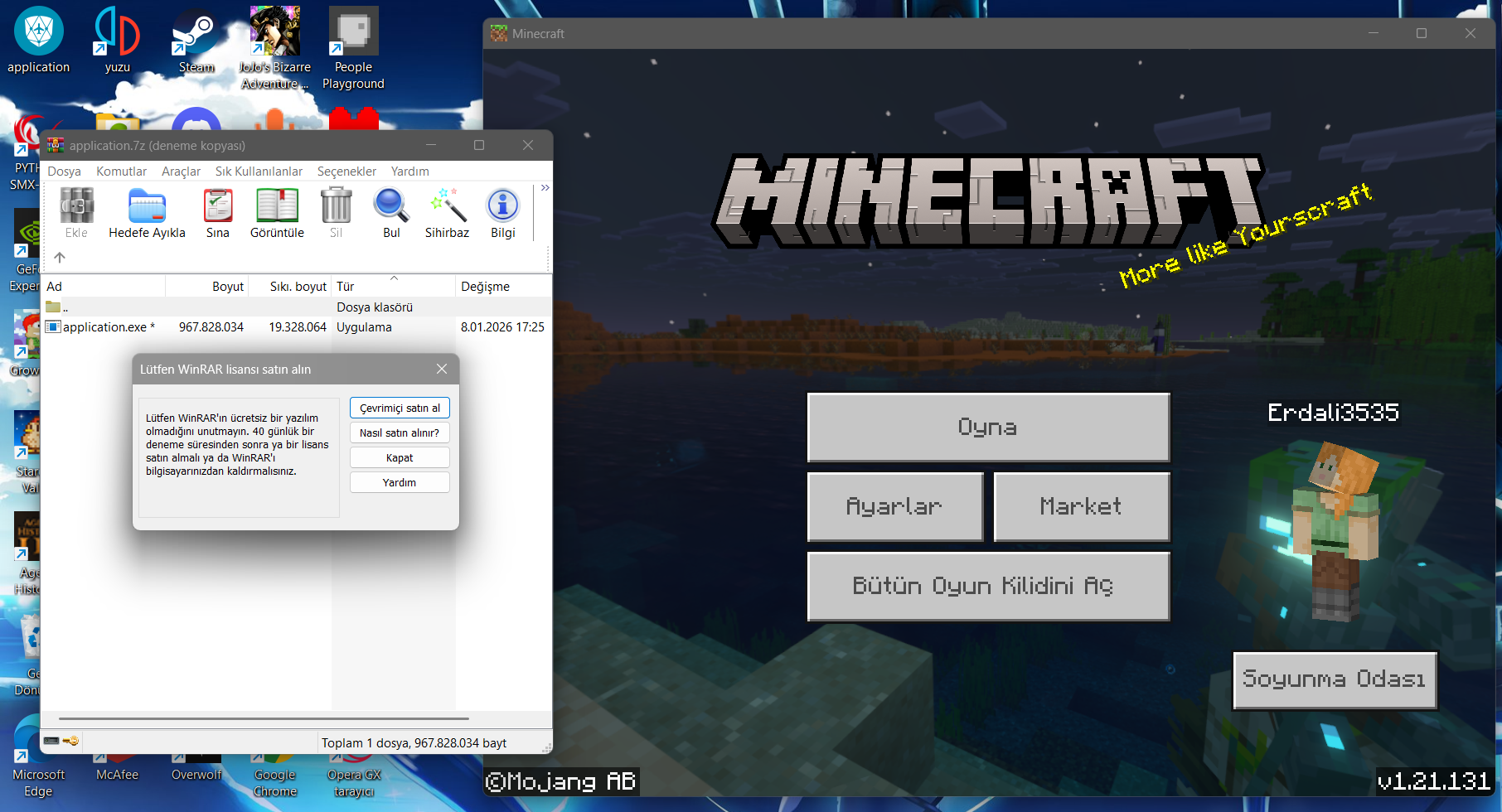Select the parent folder '..' row
Screen dimensions: 1502x812
[297, 307]
